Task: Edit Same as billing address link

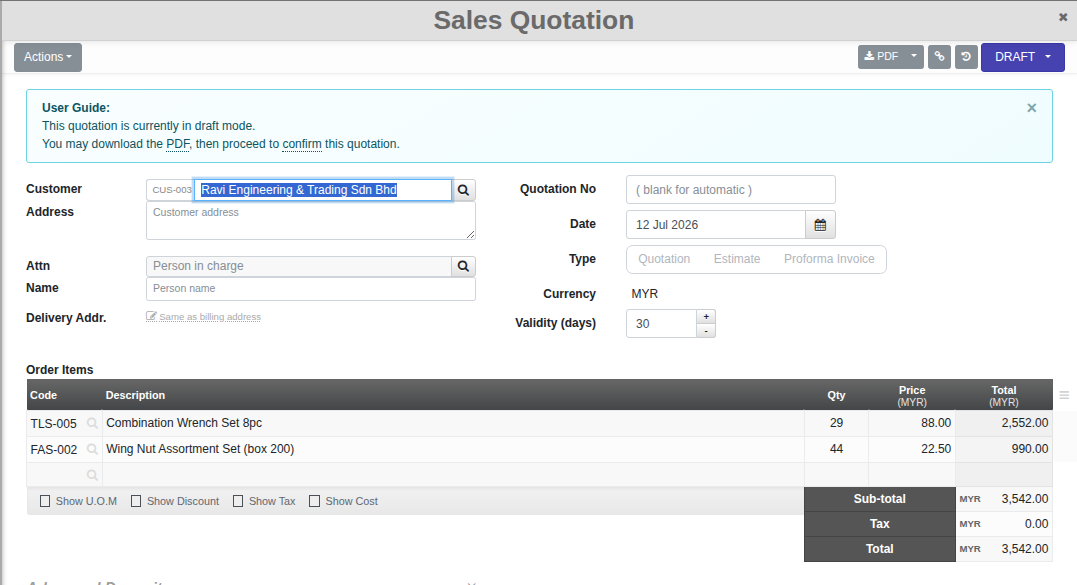Action: tap(203, 317)
